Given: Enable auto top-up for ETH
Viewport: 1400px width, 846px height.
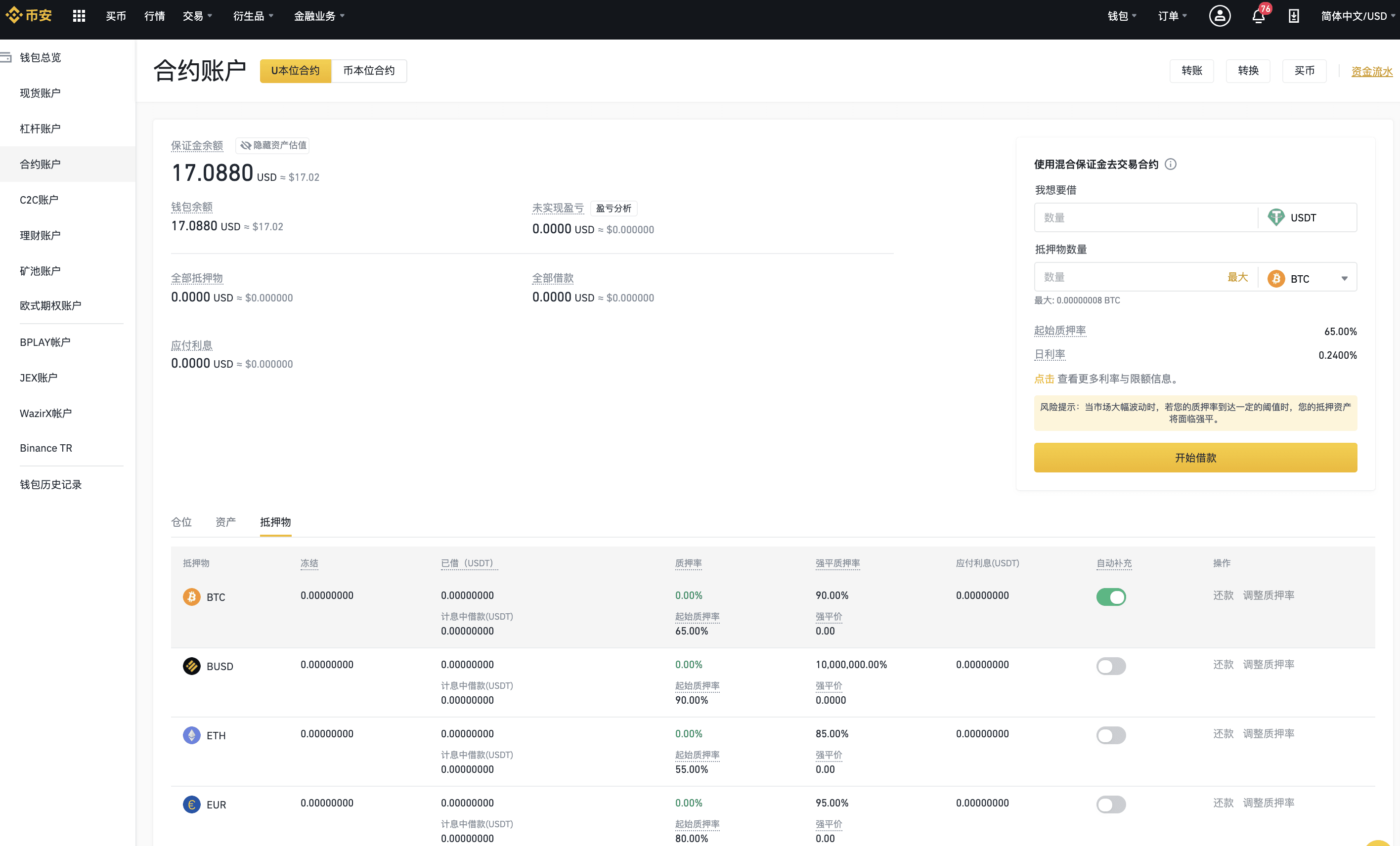Looking at the screenshot, I should click(1111, 735).
